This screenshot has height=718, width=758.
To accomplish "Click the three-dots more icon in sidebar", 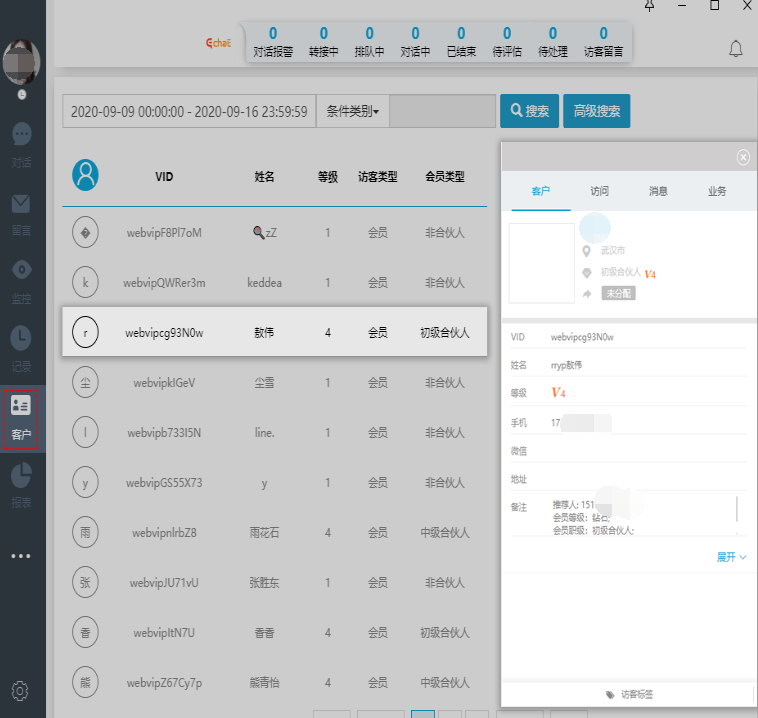I will coord(22,557).
